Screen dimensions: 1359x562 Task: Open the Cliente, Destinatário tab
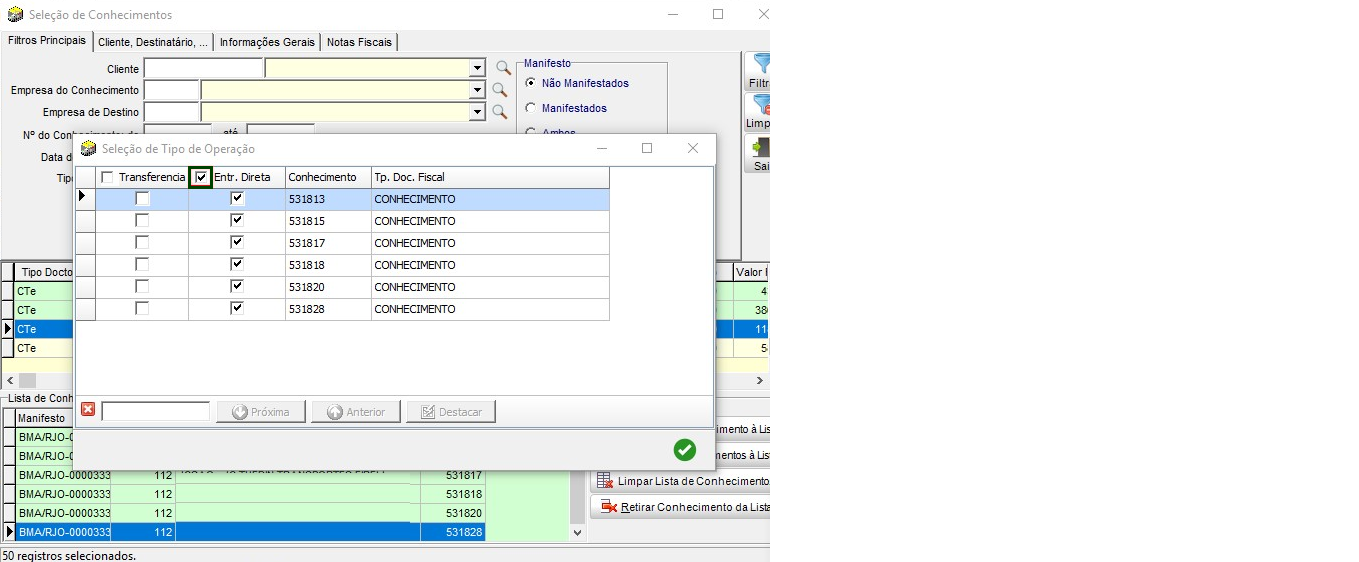pos(153,42)
